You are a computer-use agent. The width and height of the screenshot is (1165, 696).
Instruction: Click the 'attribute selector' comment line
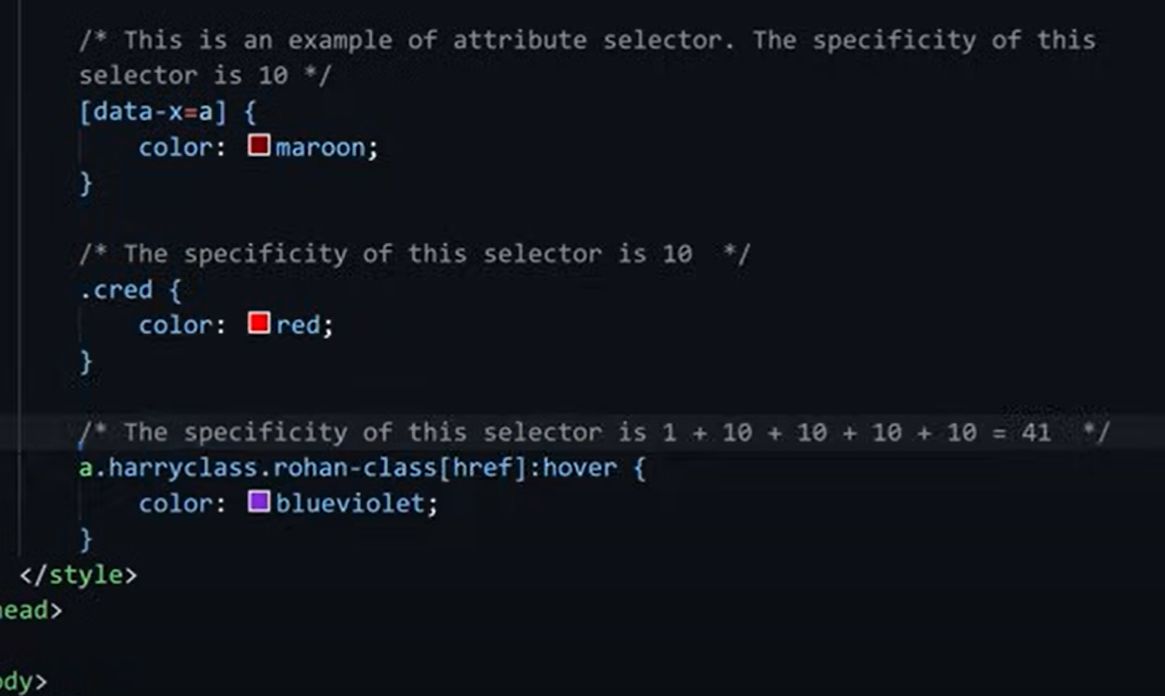587,40
